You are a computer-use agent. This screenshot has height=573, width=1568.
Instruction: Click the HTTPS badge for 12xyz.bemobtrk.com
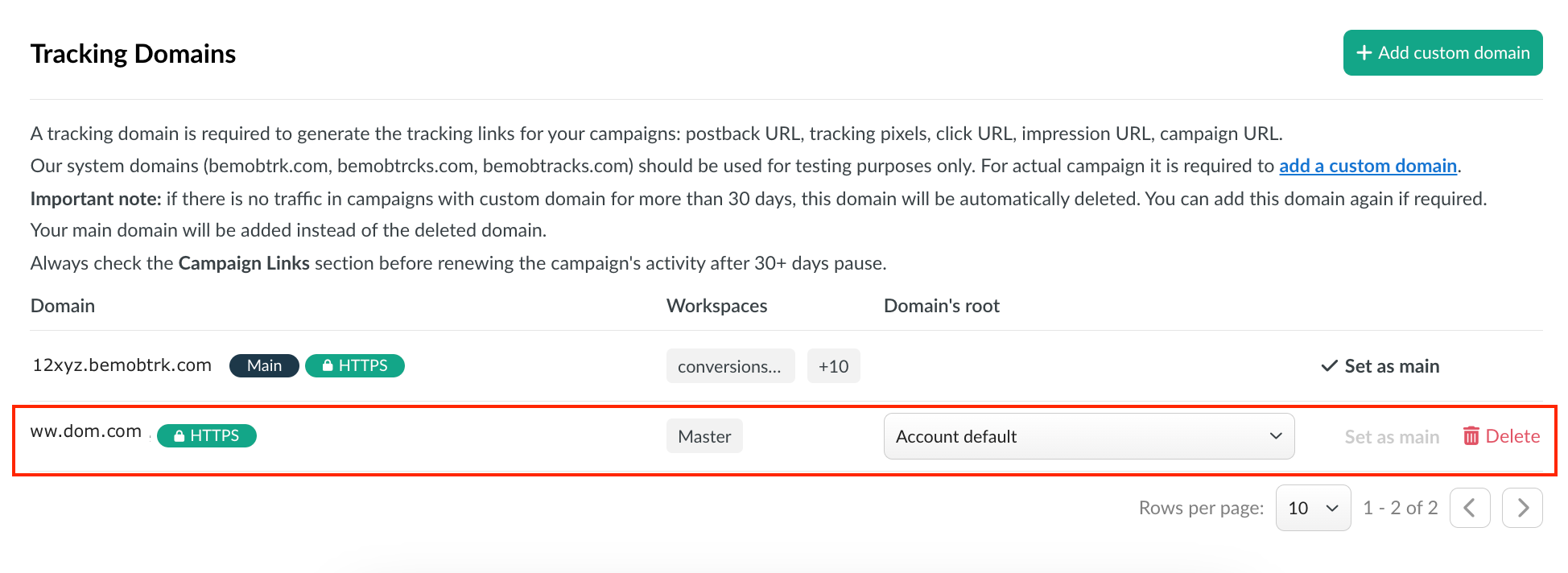tap(355, 365)
